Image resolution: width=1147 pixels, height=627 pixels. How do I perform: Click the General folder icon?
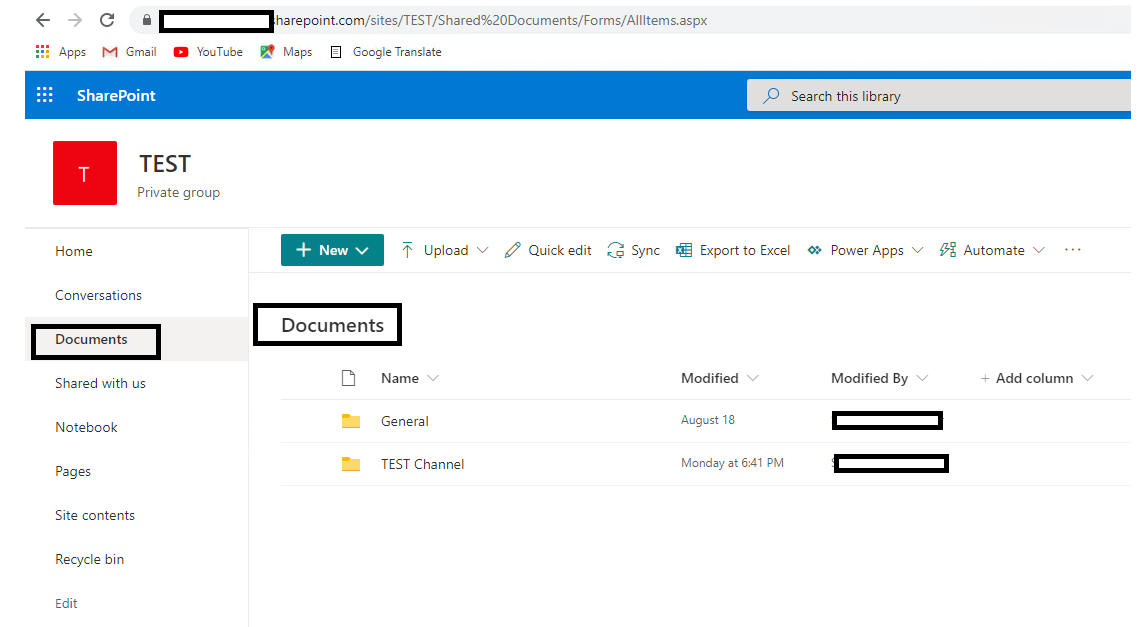click(x=351, y=421)
